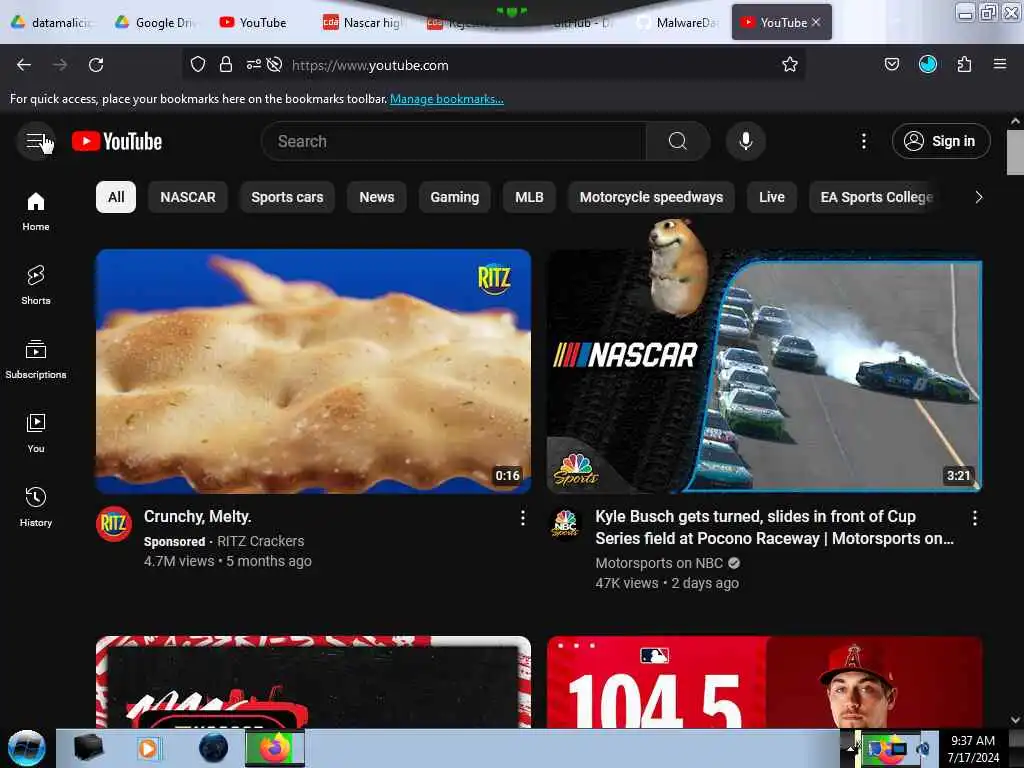Open media player taskbar icon
Viewport: 1024px width, 768px height.
tap(148, 748)
